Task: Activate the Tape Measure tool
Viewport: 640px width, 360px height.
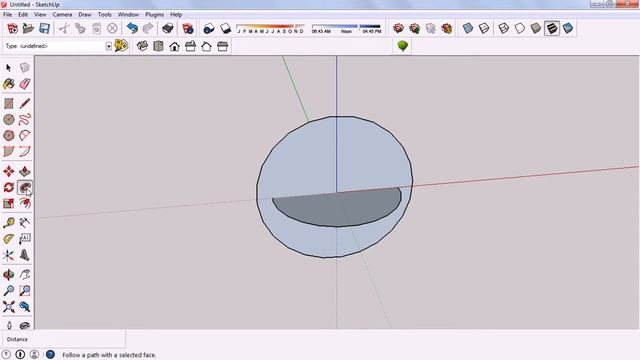Action: click(9, 222)
